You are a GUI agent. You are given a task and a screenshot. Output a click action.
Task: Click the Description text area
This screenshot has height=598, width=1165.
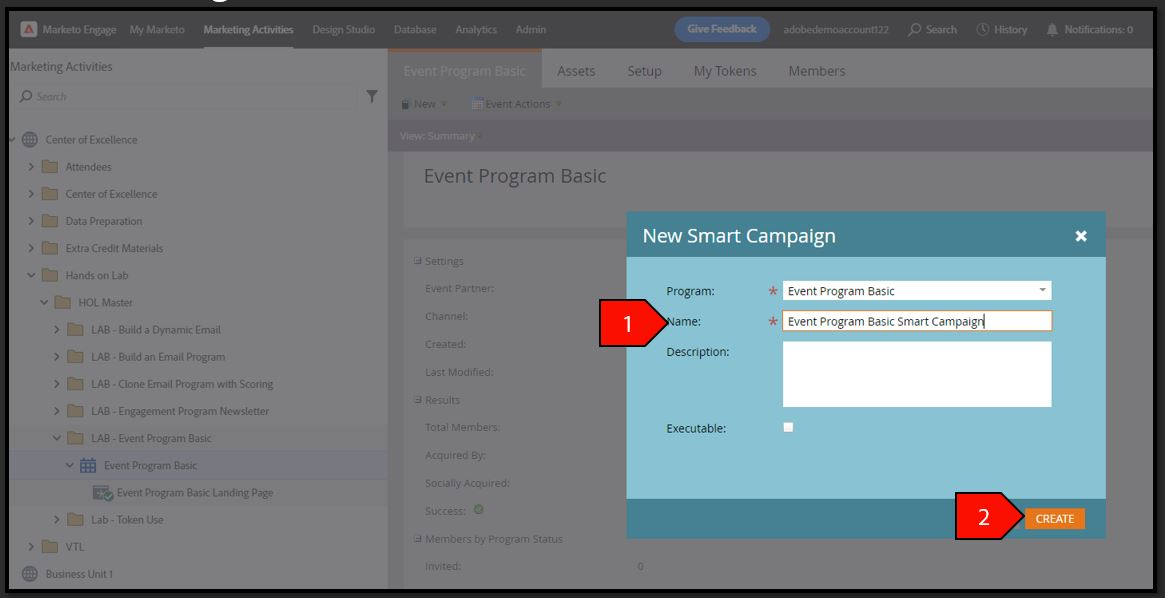(917, 374)
